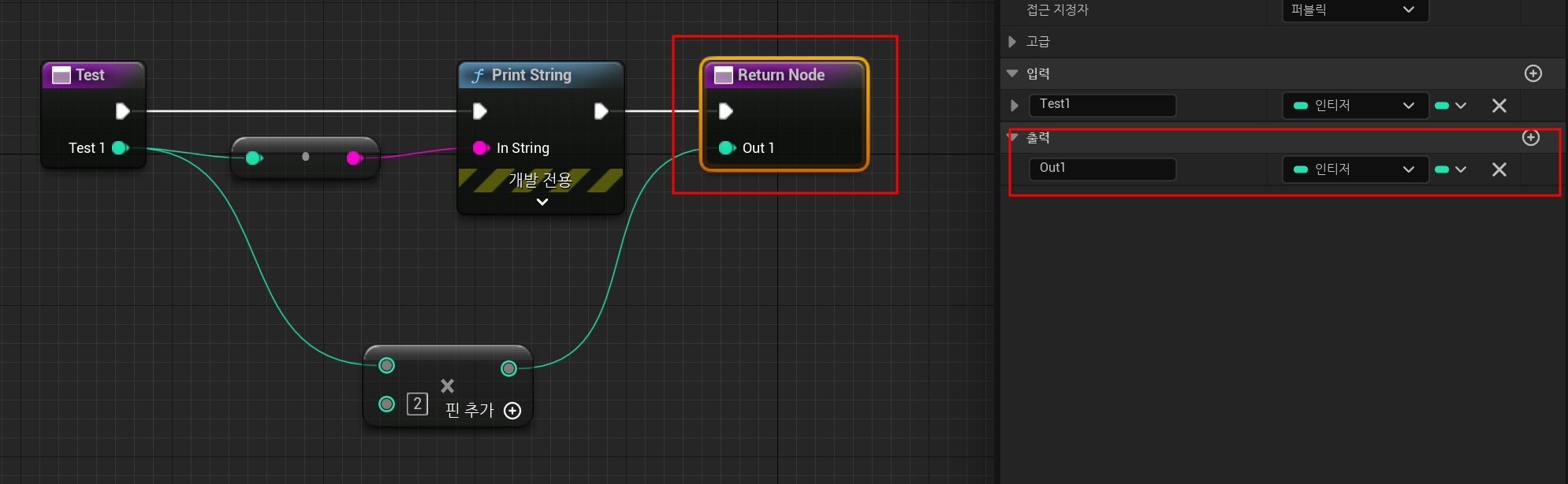Open Test1 container type pill dropdown
This screenshot has height=484, width=1568.
tap(1451, 105)
